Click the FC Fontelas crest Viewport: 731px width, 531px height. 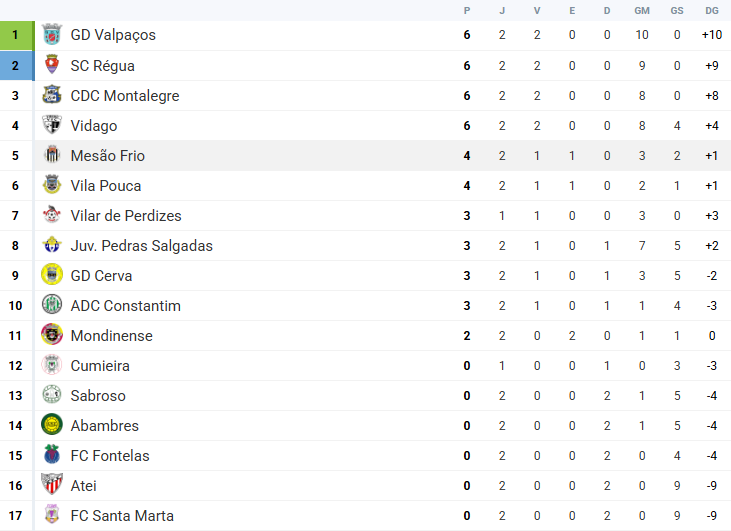pos(52,455)
